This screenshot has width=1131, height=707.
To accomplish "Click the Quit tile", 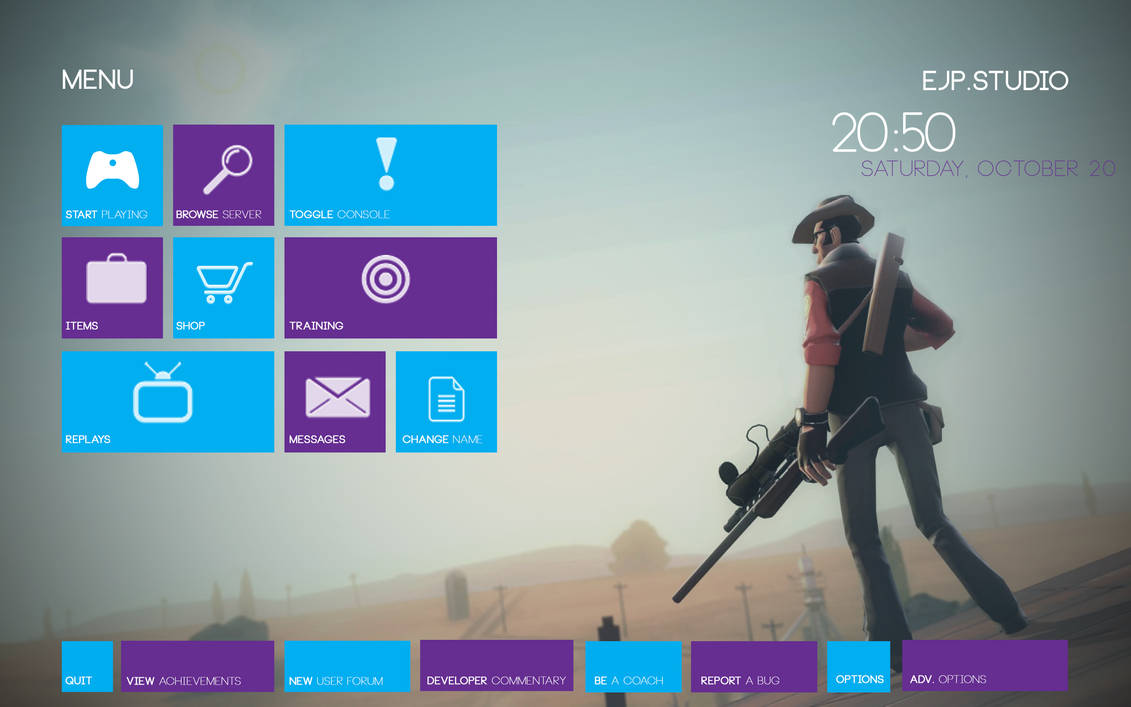I will click(x=87, y=667).
